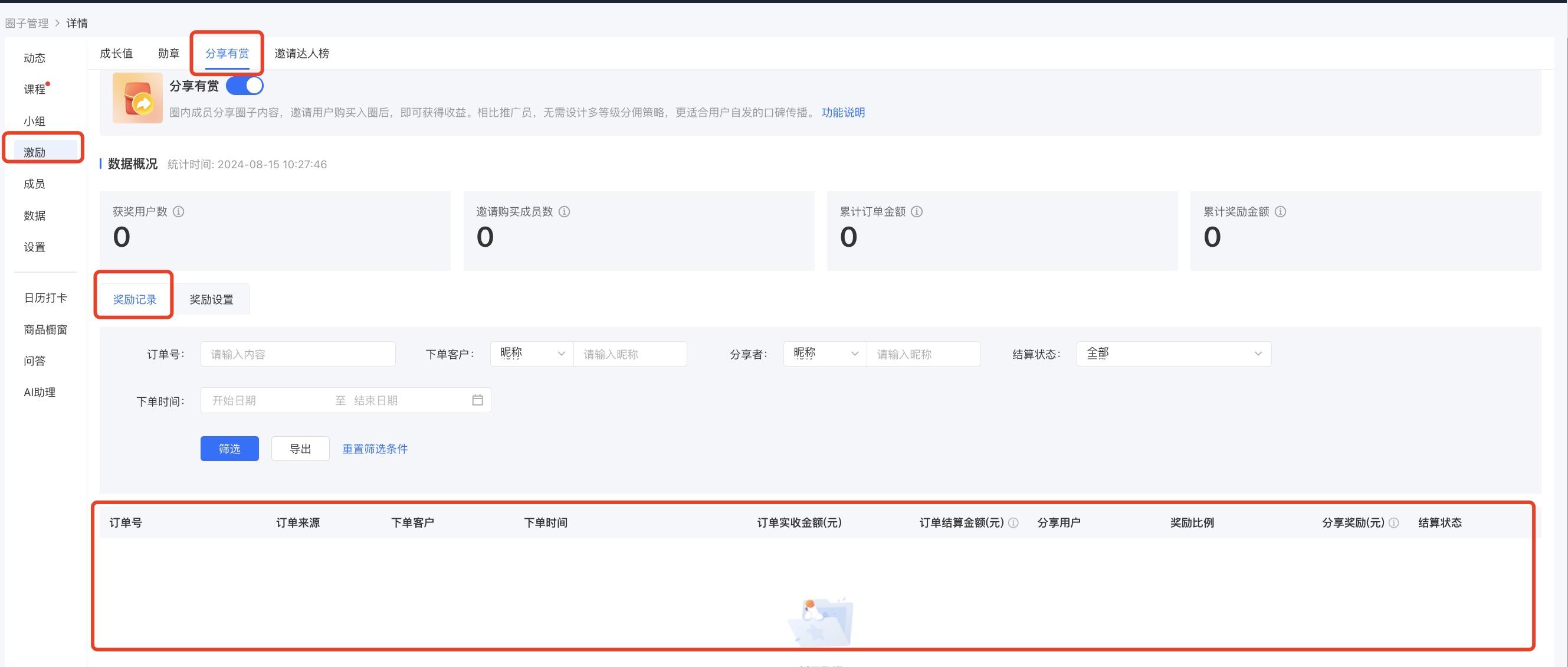Screen dimensions: 1568x667
Task: Click info icon beside 邀请购买成员数
Action: [565, 211]
